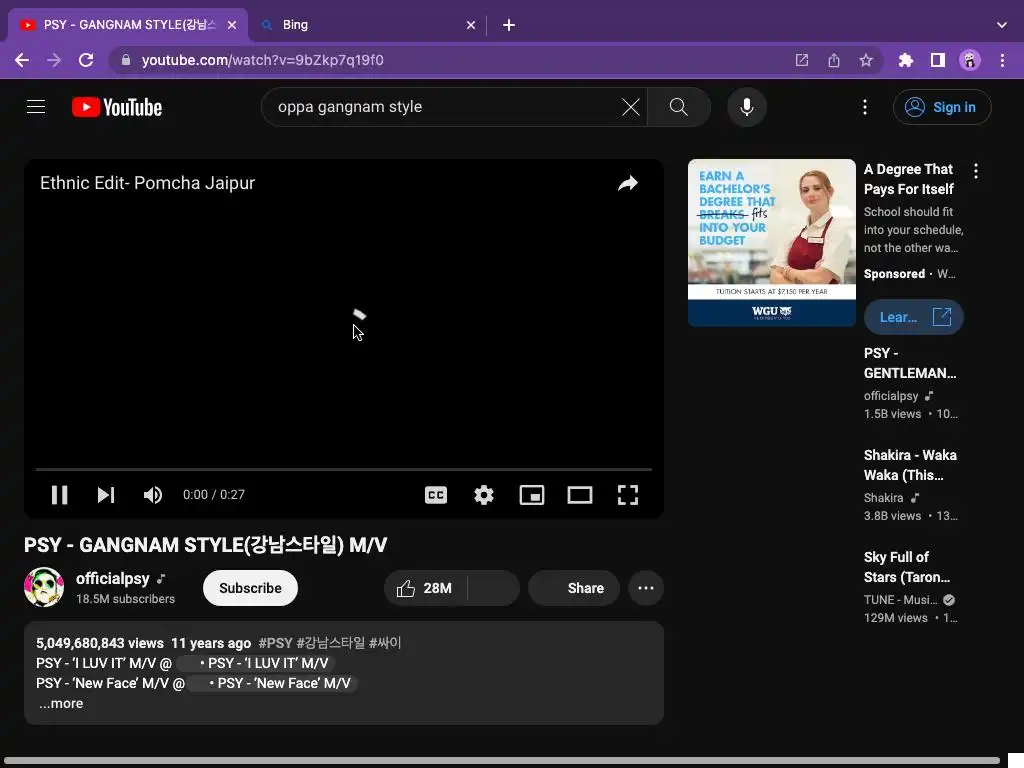This screenshot has width=1024, height=768.
Task: Pause the video with the pause button
Action: pyautogui.click(x=59, y=495)
